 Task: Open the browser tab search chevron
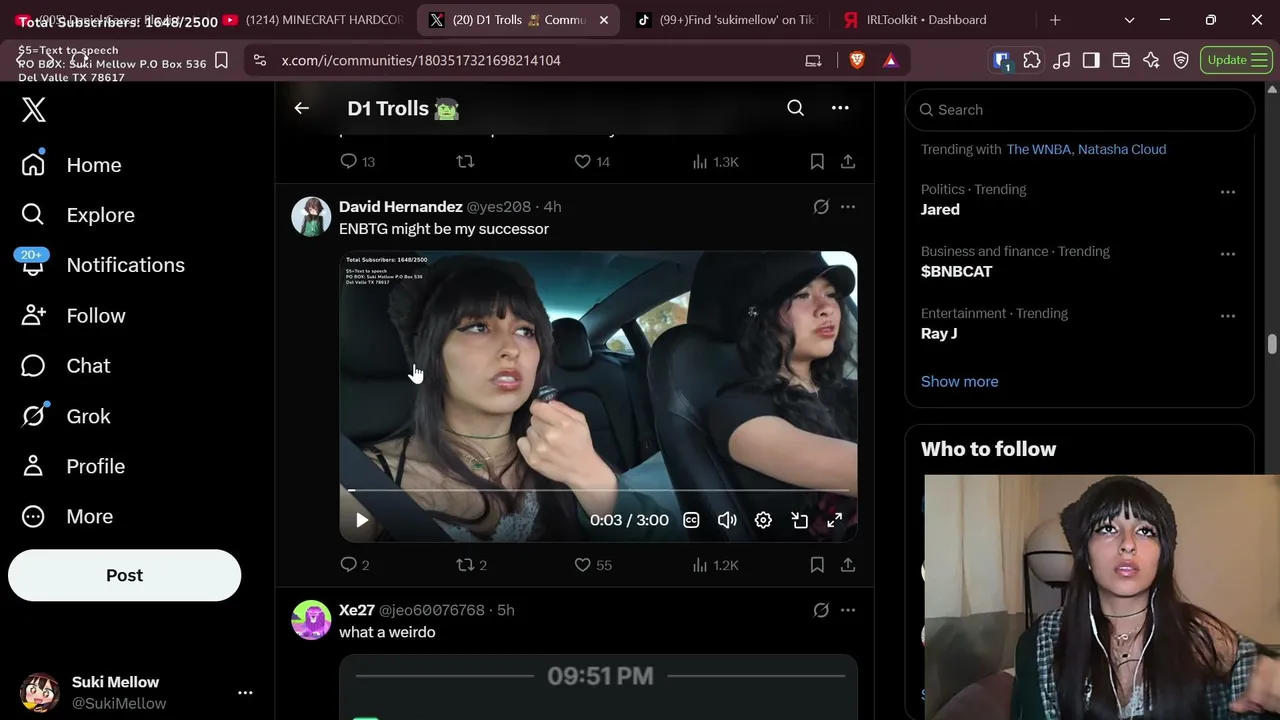pyautogui.click(x=1129, y=20)
